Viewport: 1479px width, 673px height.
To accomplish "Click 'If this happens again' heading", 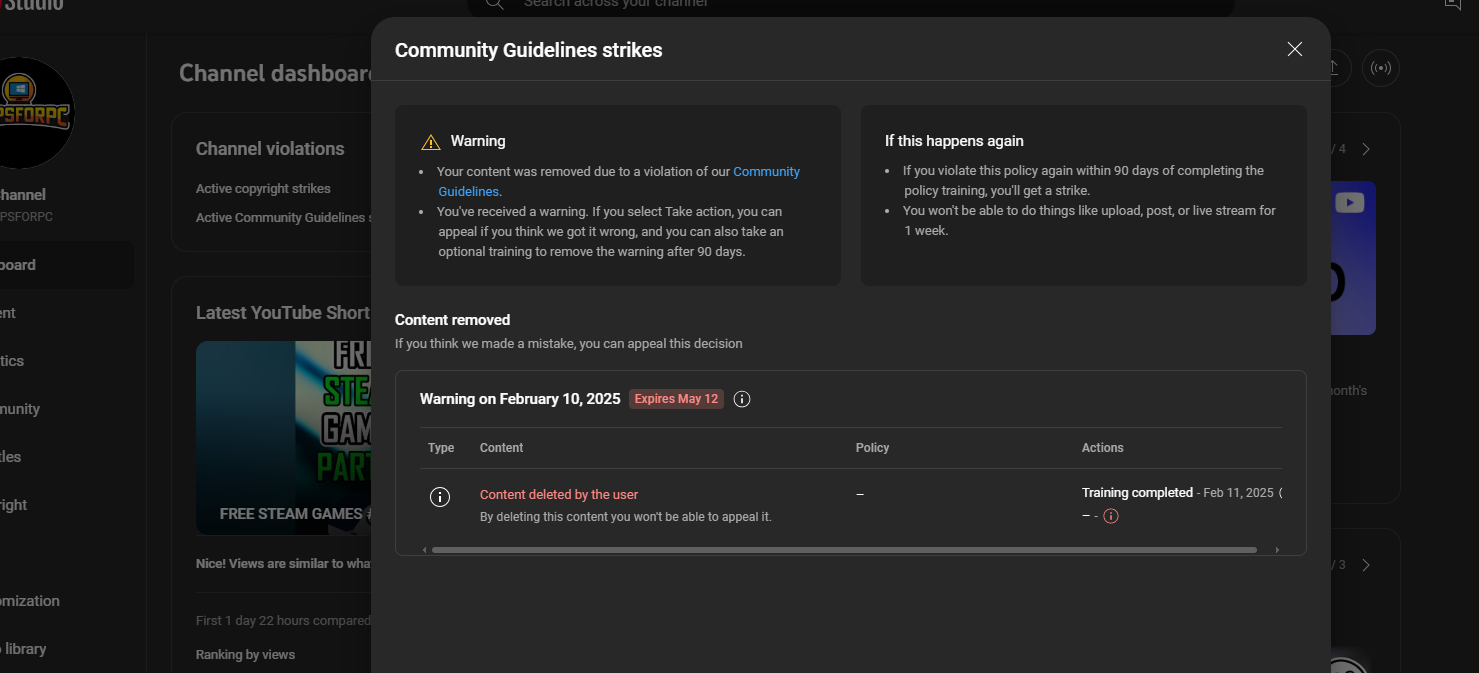I will 954,141.
